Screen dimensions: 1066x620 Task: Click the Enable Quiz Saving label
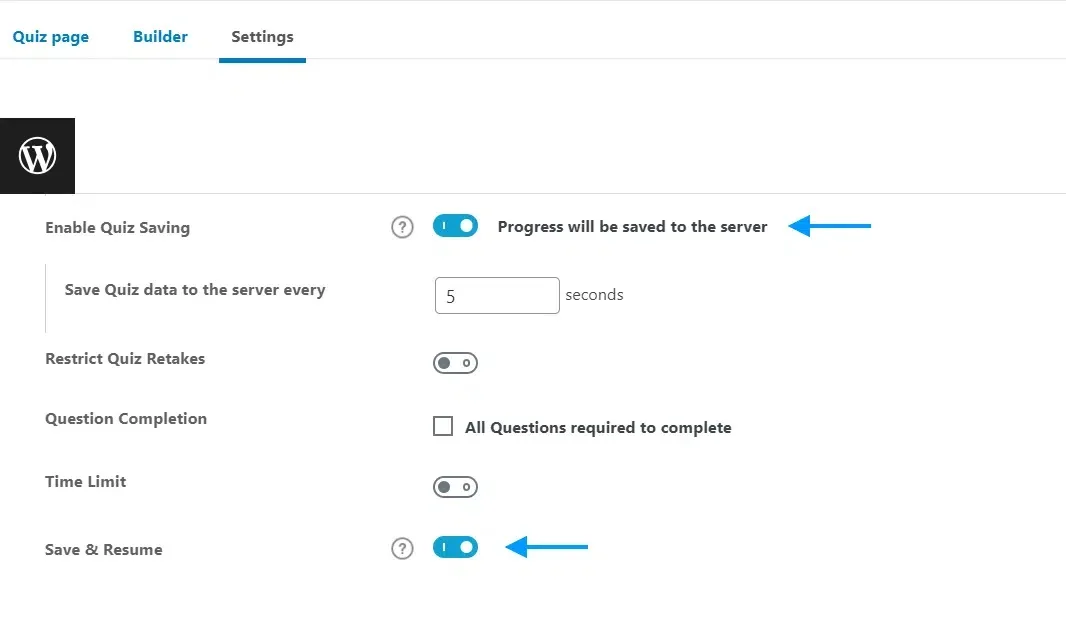point(117,227)
